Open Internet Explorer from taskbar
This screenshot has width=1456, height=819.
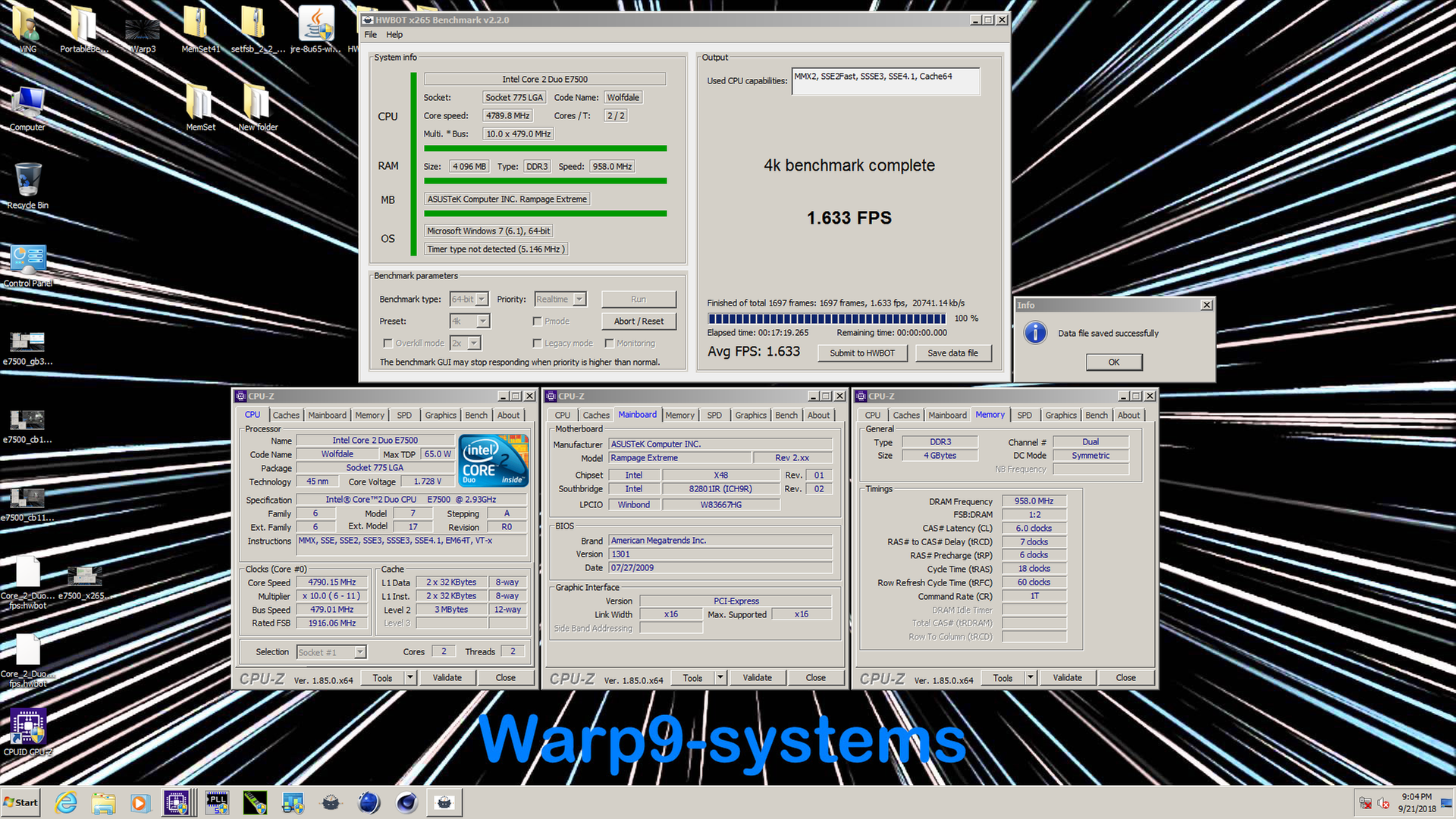[x=66, y=802]
